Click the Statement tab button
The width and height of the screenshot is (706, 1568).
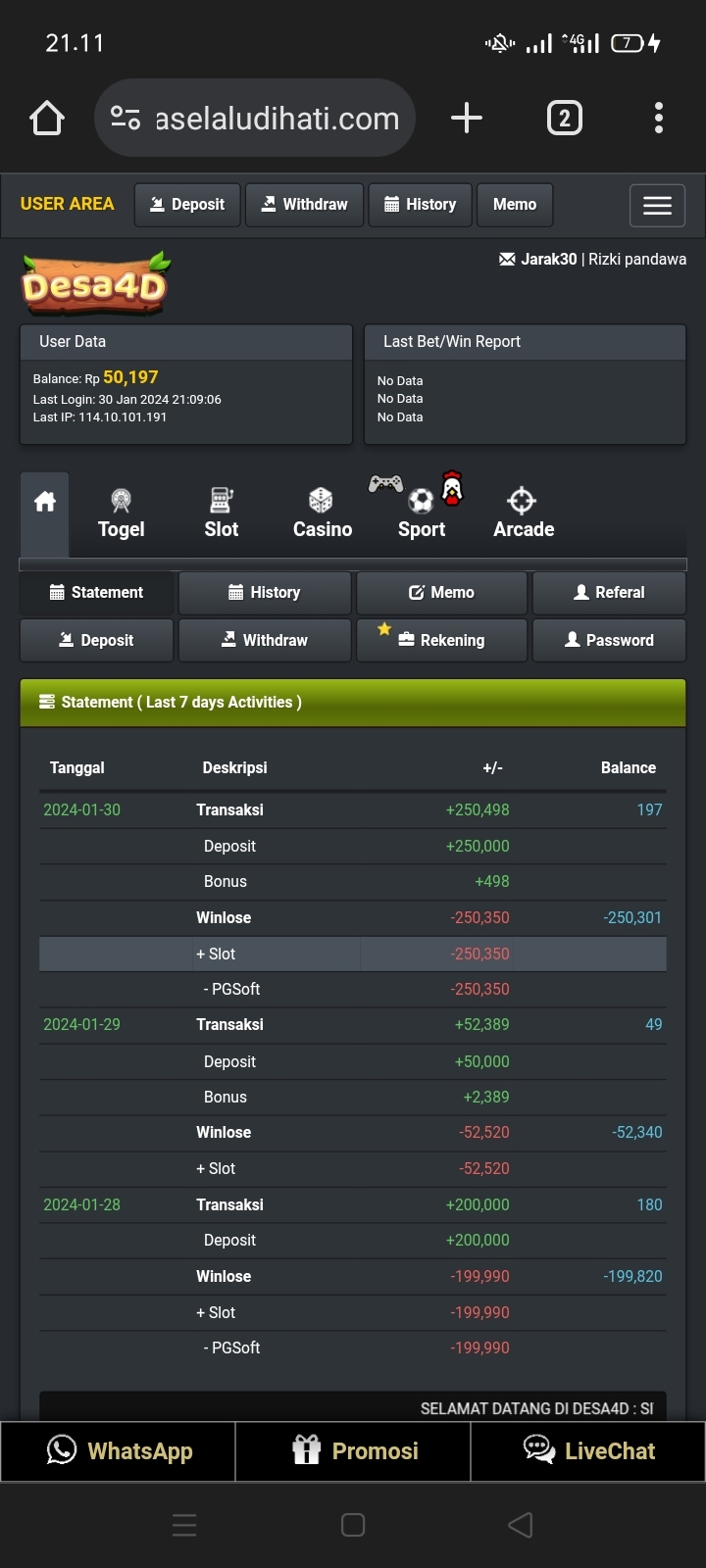pos(96,593)
